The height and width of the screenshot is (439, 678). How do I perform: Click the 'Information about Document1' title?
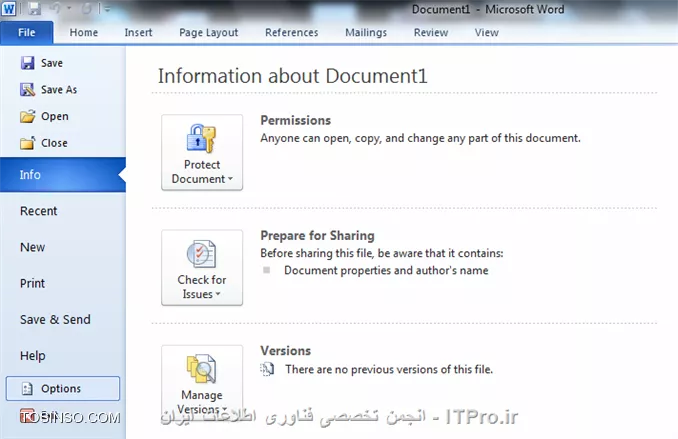click(293, 76)
